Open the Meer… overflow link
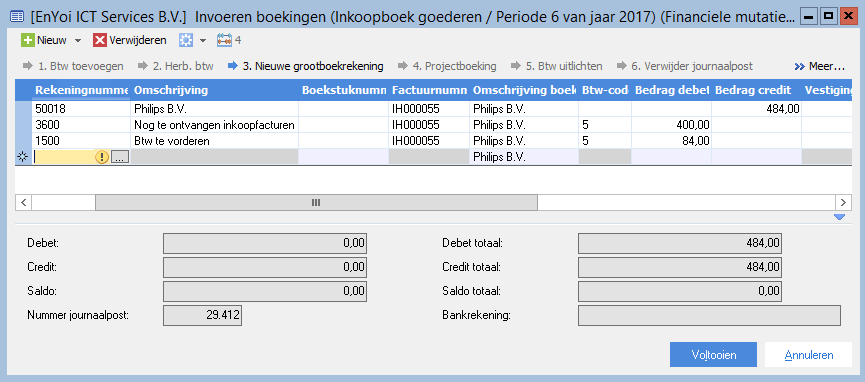865x382 pixels. click(x=820, y=67)
